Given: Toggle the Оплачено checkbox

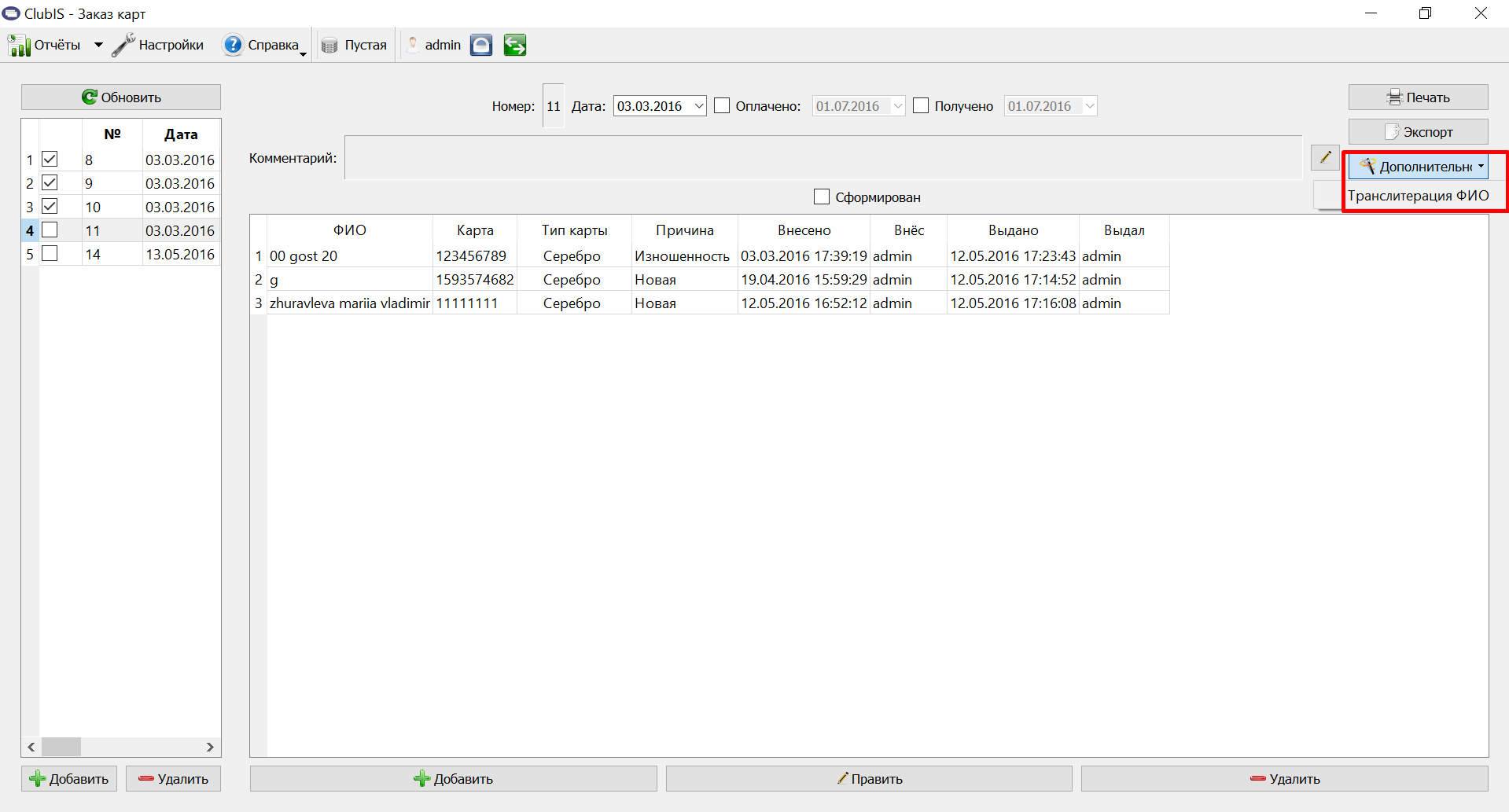Looking at the screenshot, I should pos(722,106).
